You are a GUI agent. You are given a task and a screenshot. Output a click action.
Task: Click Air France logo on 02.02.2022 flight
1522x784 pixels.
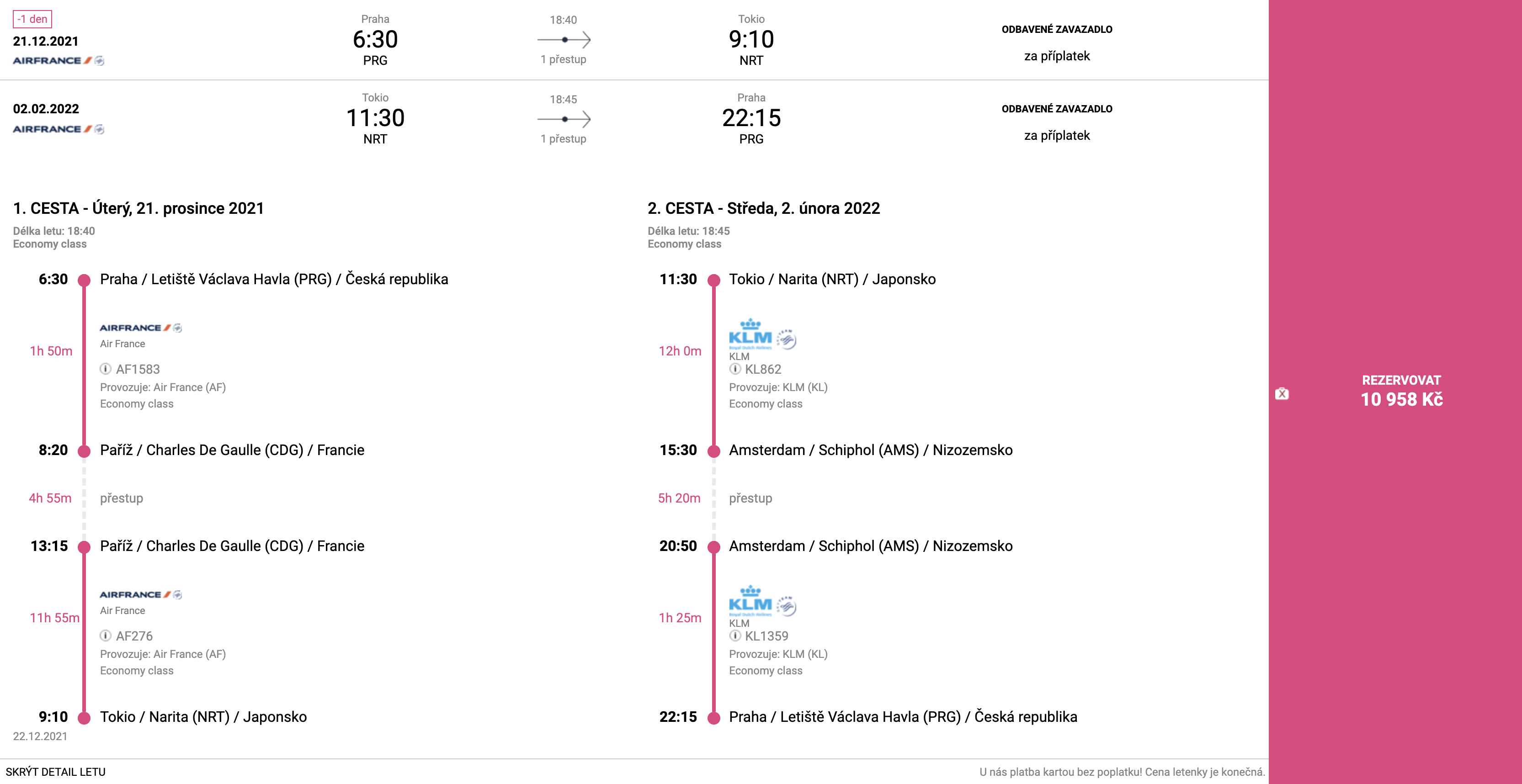(x=59, y=129)
